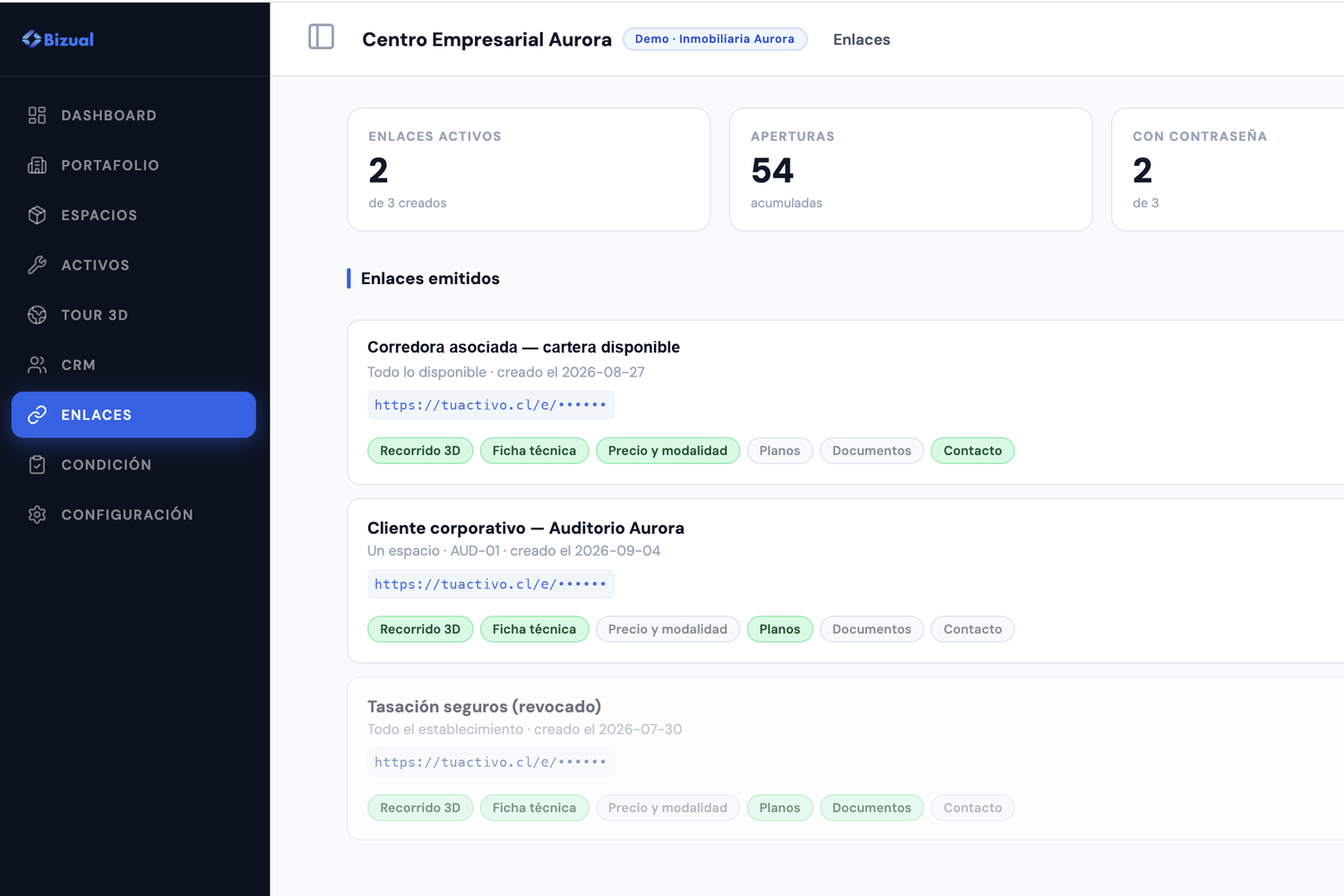This screenshot has height=896, width=1344.
Task: Select the Enlaces menu item
Action: tap(134, 415)
